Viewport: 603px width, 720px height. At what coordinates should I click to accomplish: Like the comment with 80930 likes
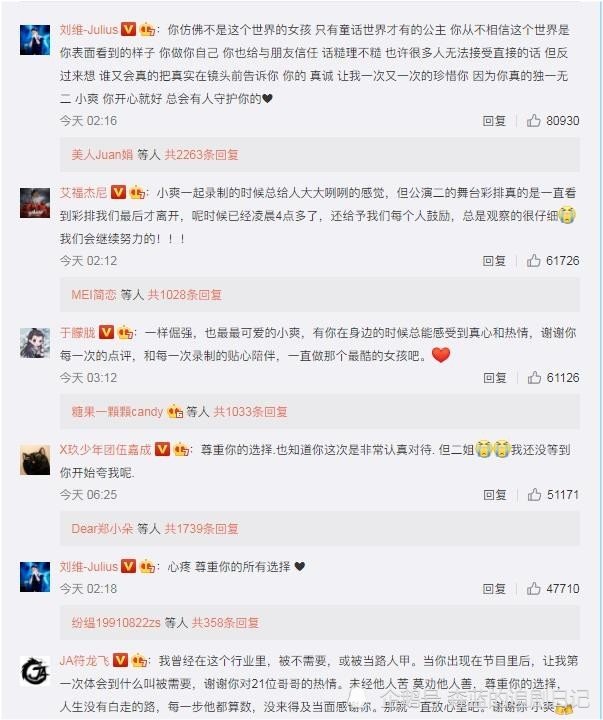pos(533,121)
